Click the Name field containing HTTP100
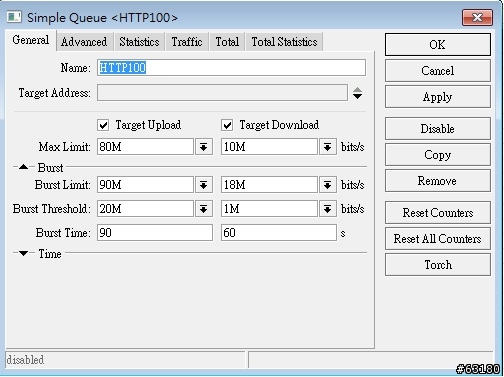504x377 pixels. pos(231,68)
